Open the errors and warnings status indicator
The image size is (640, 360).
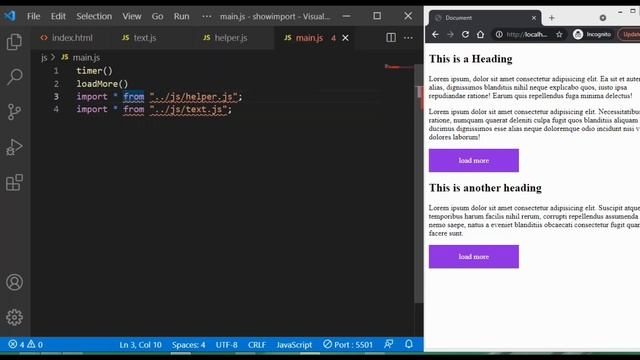click(25, 344)
